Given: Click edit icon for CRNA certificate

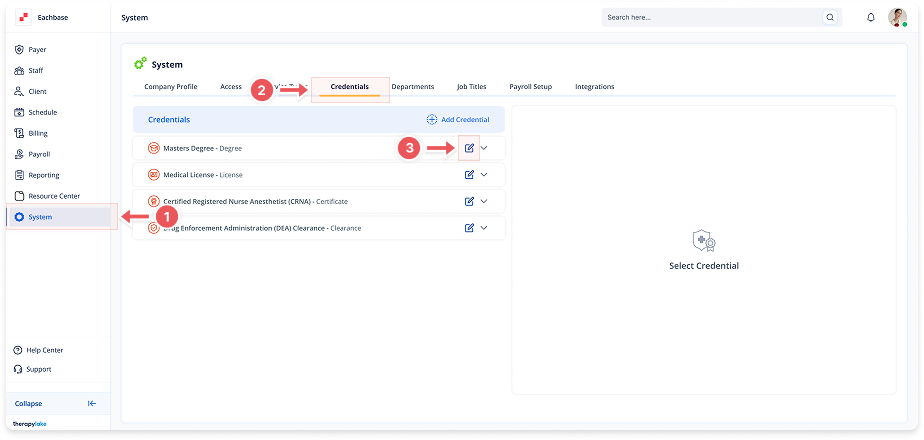Looking at the screenshot, I should click(x=469, y=201).
